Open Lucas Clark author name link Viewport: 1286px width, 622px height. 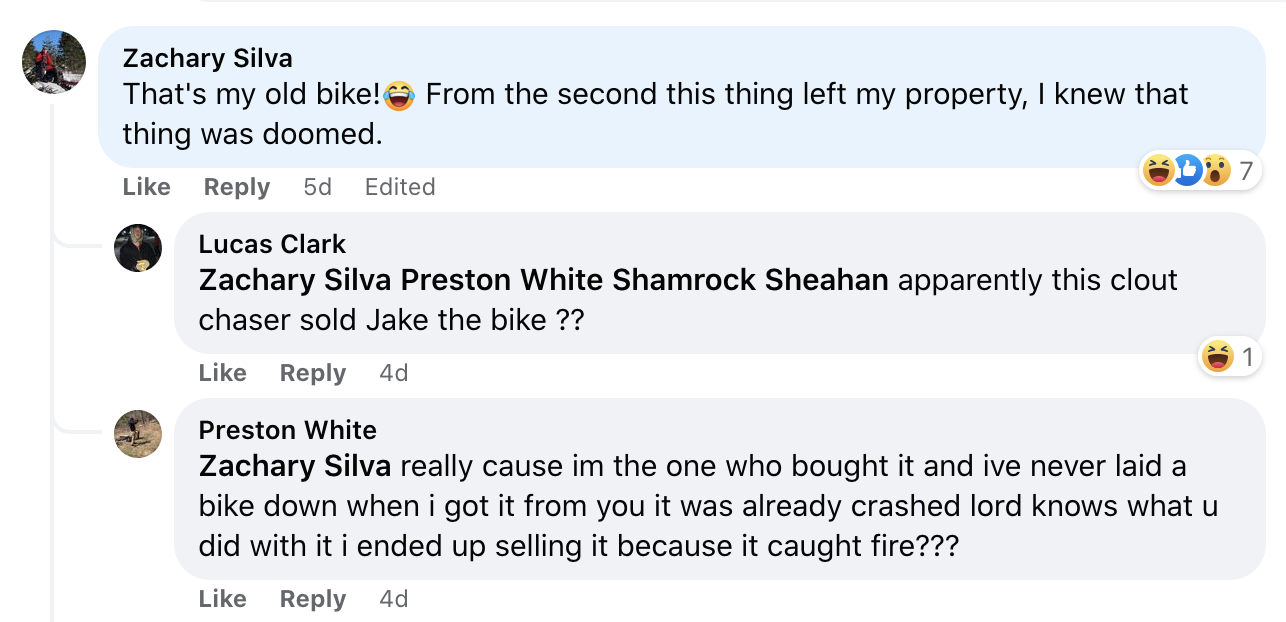[x=272, y=244]
